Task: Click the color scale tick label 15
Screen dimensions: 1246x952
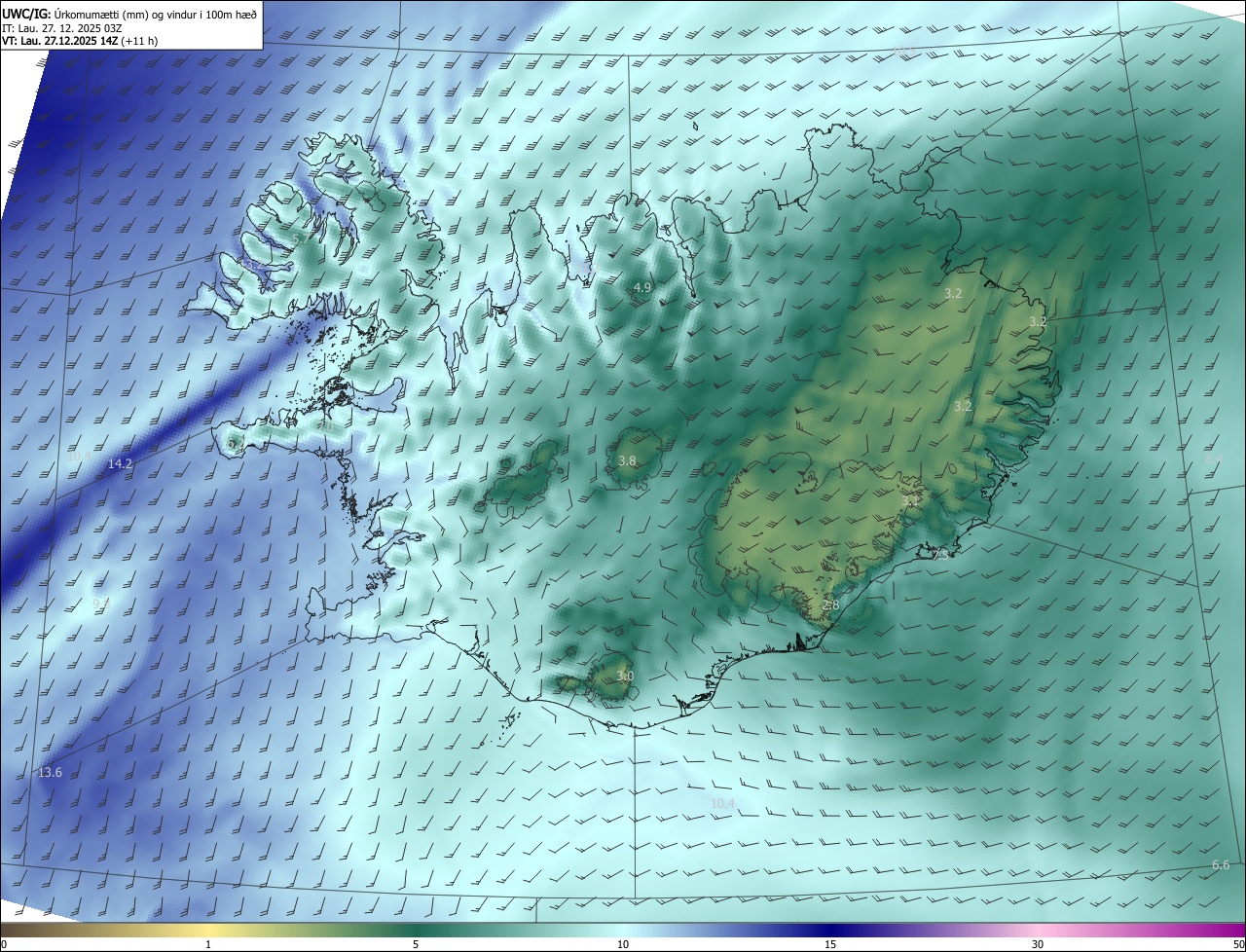Action: [x=830, y=944]
